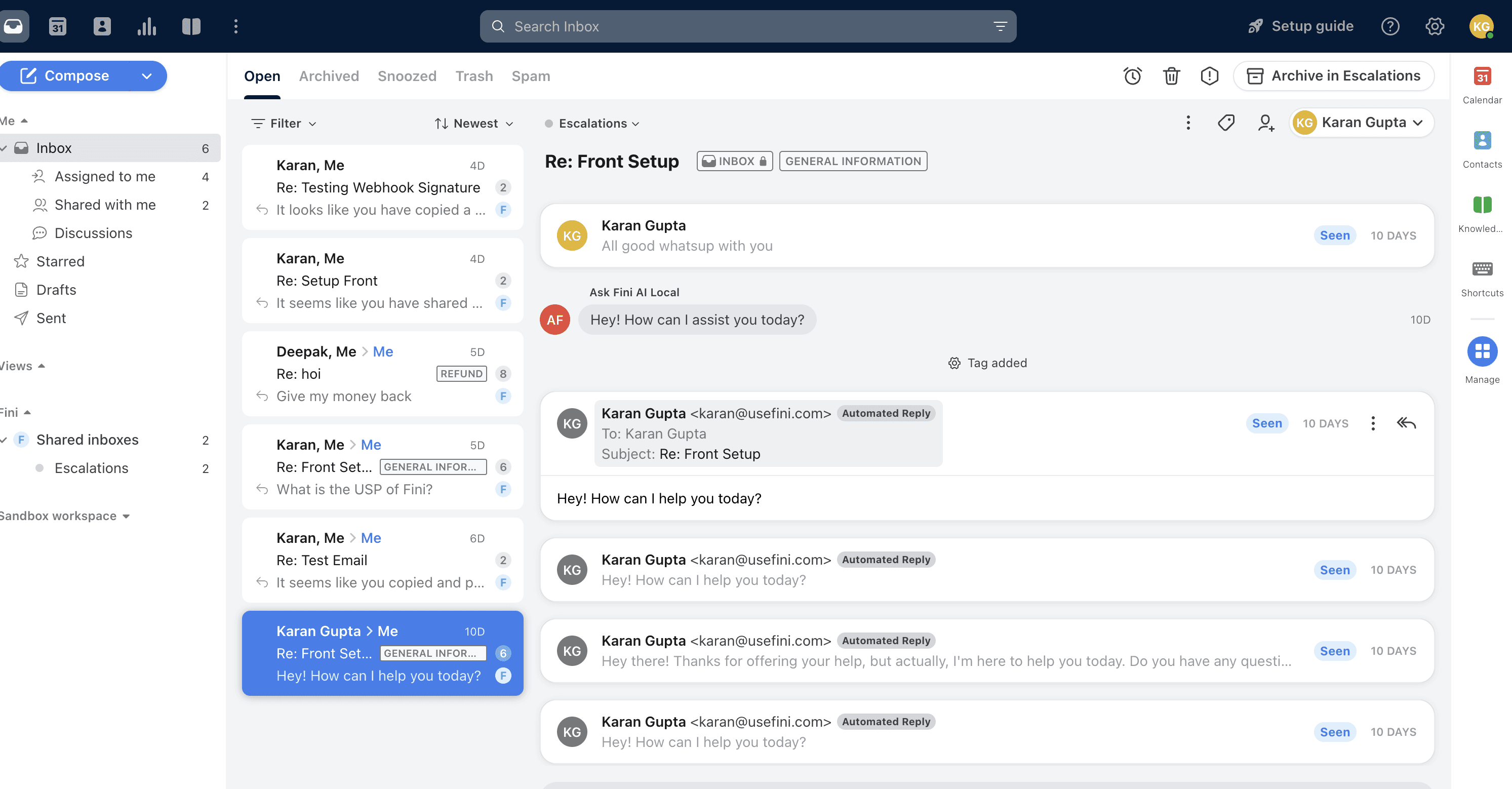The image size is (1512, 789).
Task: Click the trash/delete icon in toolbar
Action: (x=1171, y=75)
